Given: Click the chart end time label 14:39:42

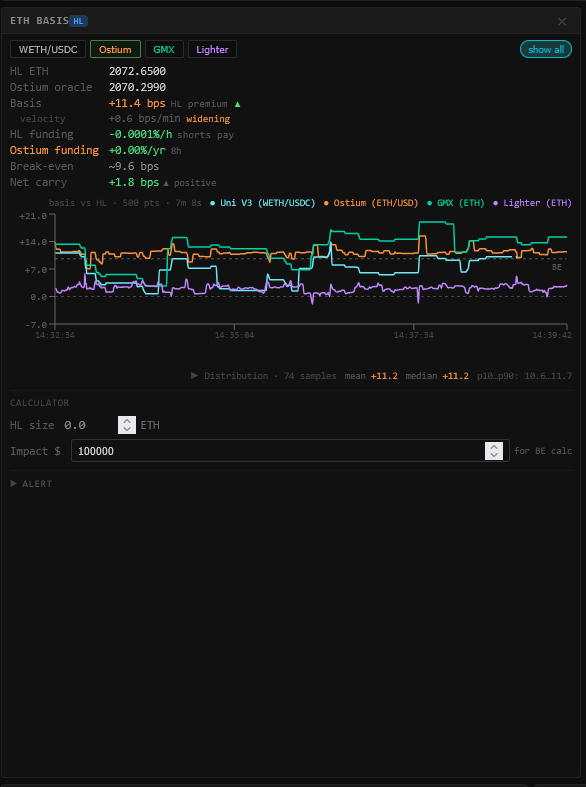Looking at the screenshot, I should [x=552, y=335].
